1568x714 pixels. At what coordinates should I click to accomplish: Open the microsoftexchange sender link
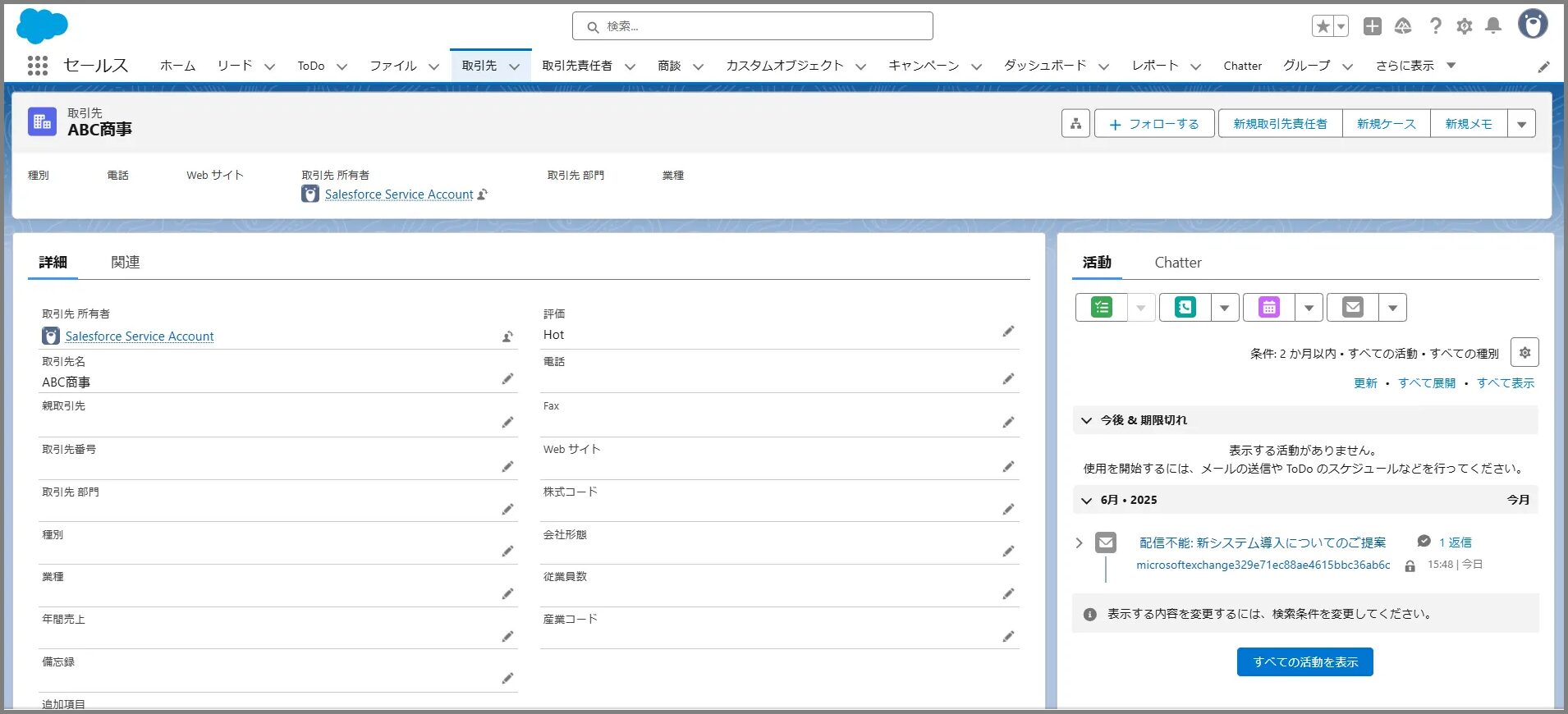point(1263,565)
